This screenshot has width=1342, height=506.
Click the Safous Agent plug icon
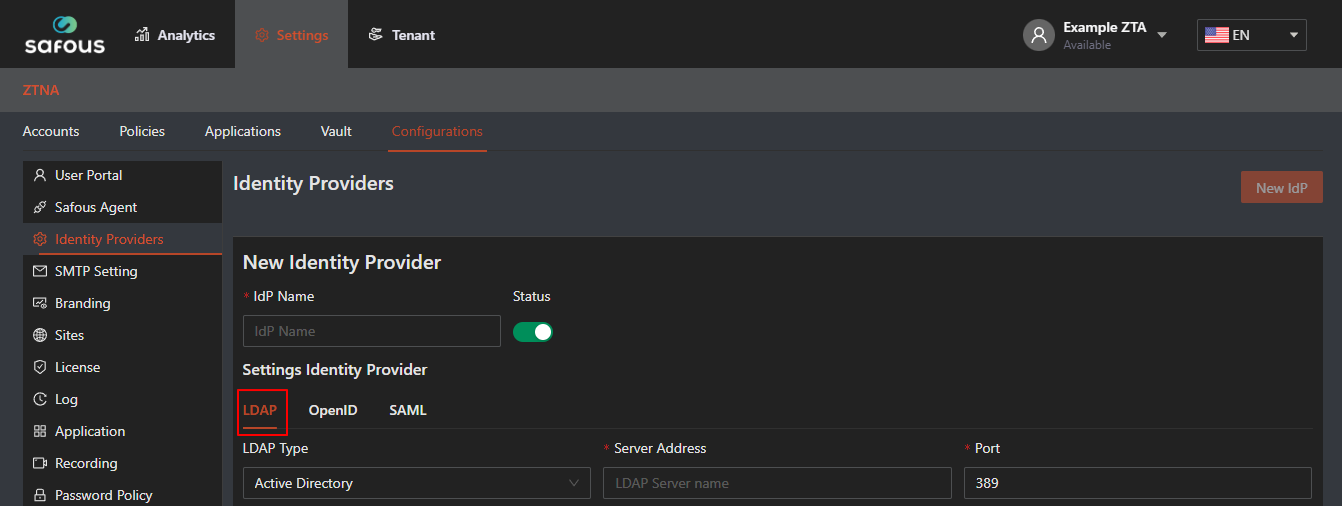coord(40,207)
